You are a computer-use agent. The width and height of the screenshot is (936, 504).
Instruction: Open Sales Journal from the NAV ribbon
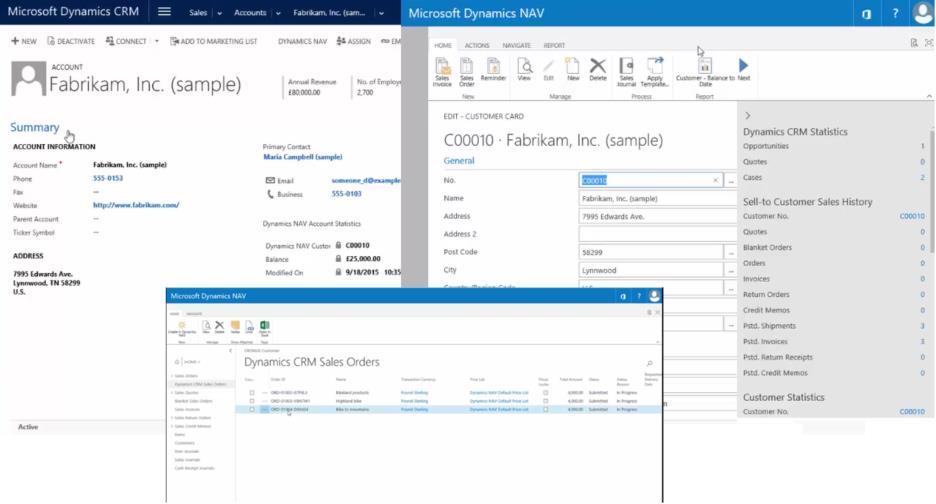626,72
